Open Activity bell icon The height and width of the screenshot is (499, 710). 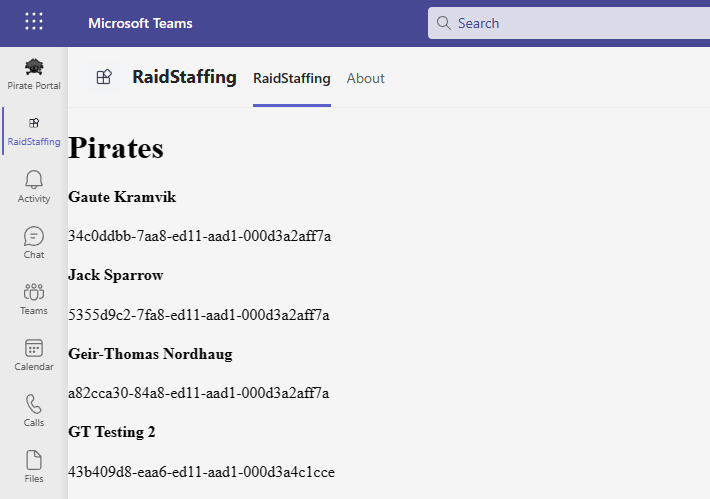coord(34,187)
